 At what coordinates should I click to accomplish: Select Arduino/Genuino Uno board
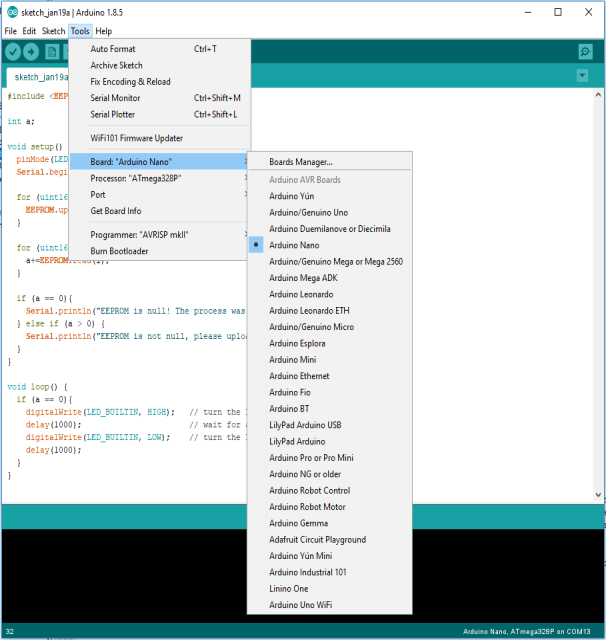tap(308, 212)
